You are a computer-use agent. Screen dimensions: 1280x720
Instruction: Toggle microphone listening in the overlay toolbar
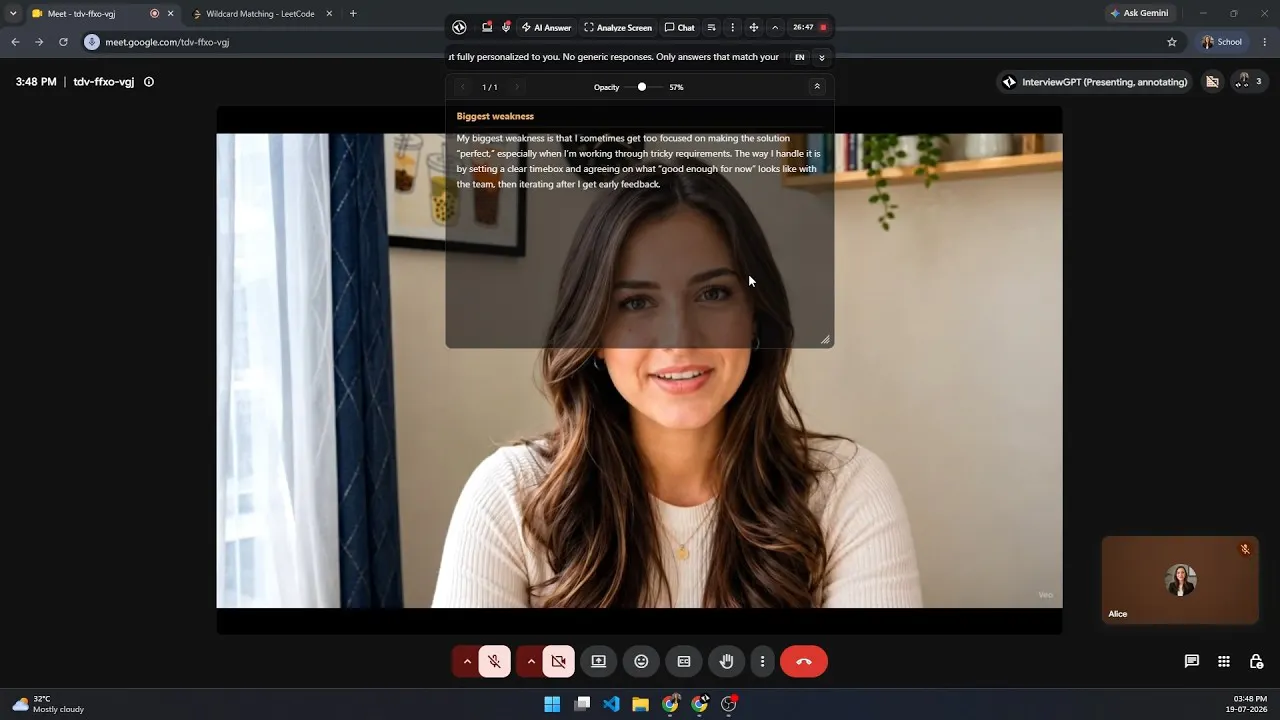pos(506,28)
